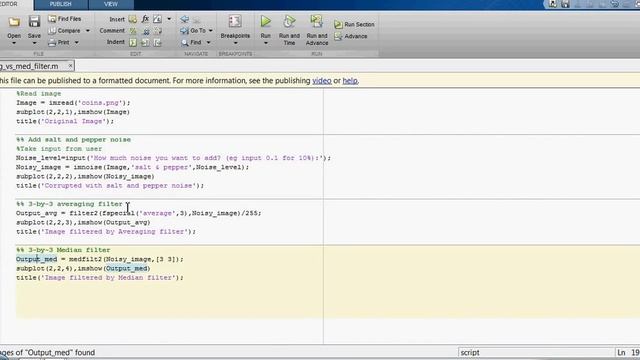
Task: Select the vs_med_filter.m file tab
Action: [x=29, y=66]
